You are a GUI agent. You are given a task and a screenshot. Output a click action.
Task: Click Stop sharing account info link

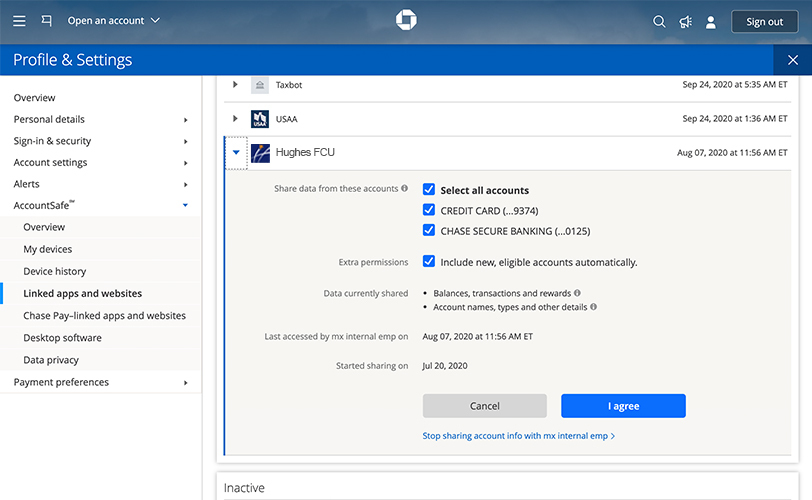[518, 436]
